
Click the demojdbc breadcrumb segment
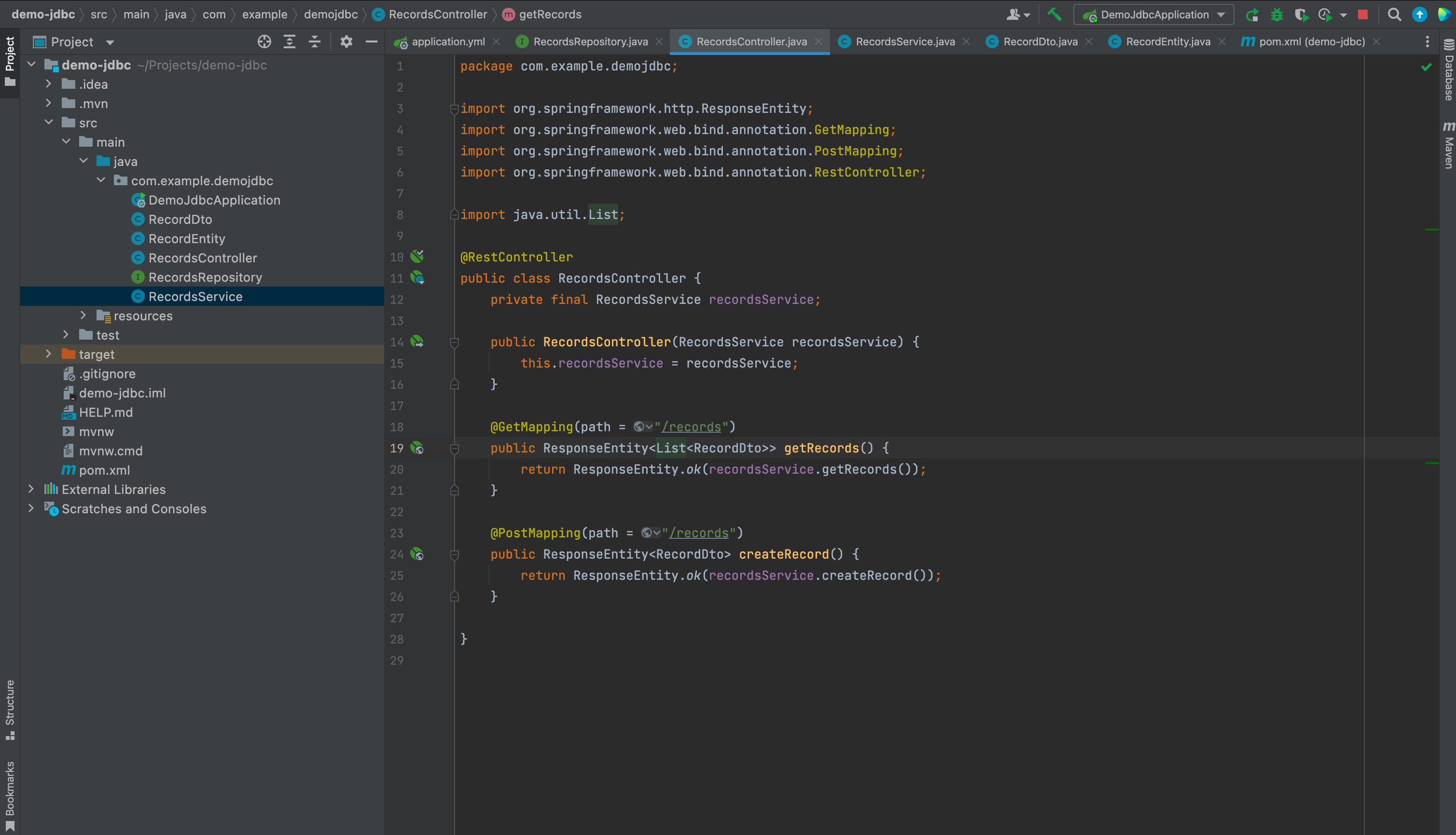click(x=331, y=14)
